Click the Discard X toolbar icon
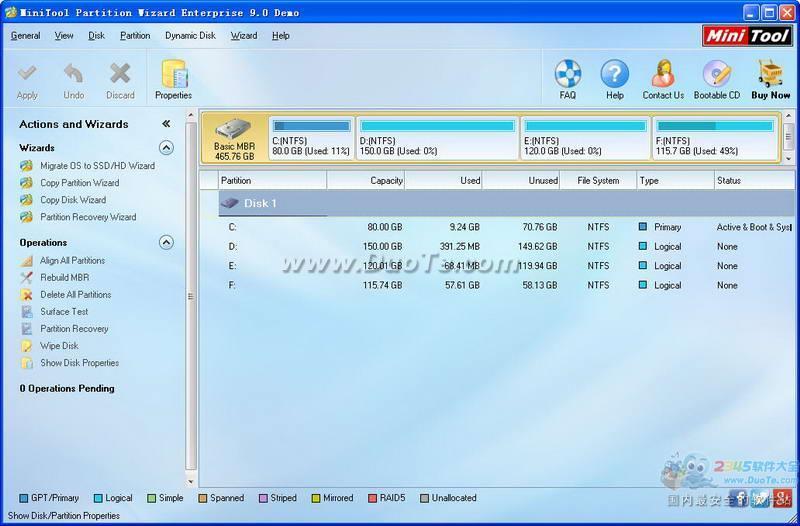Image resolution: width=800 pixels, height=526 pixels. click(x=120, y=74)
